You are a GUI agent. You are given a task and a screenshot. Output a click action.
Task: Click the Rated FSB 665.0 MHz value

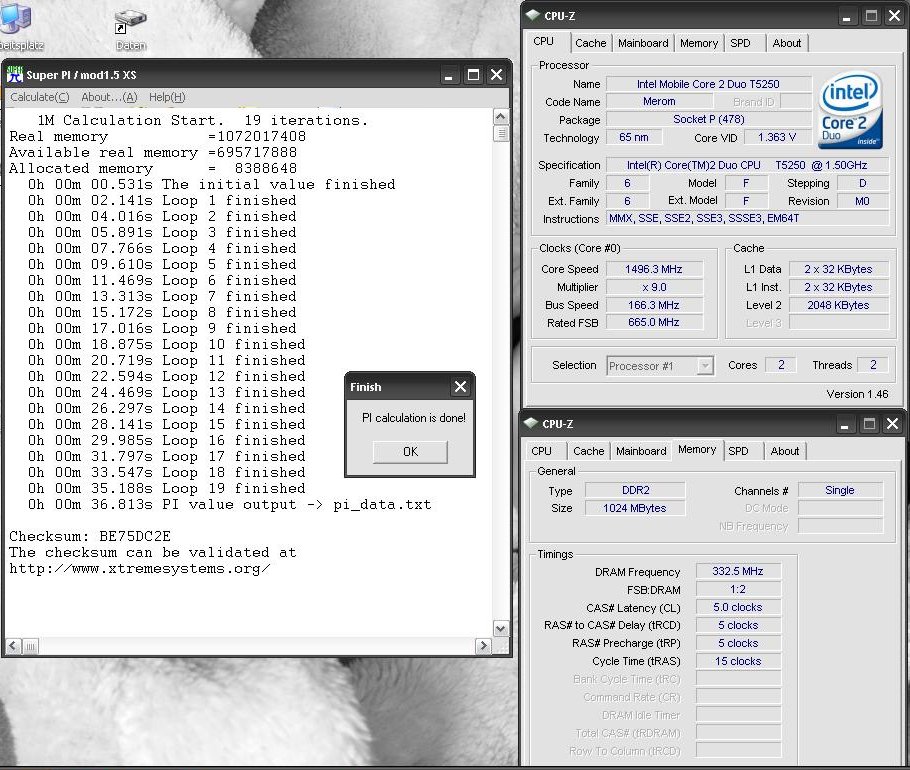tap(653, 323)
